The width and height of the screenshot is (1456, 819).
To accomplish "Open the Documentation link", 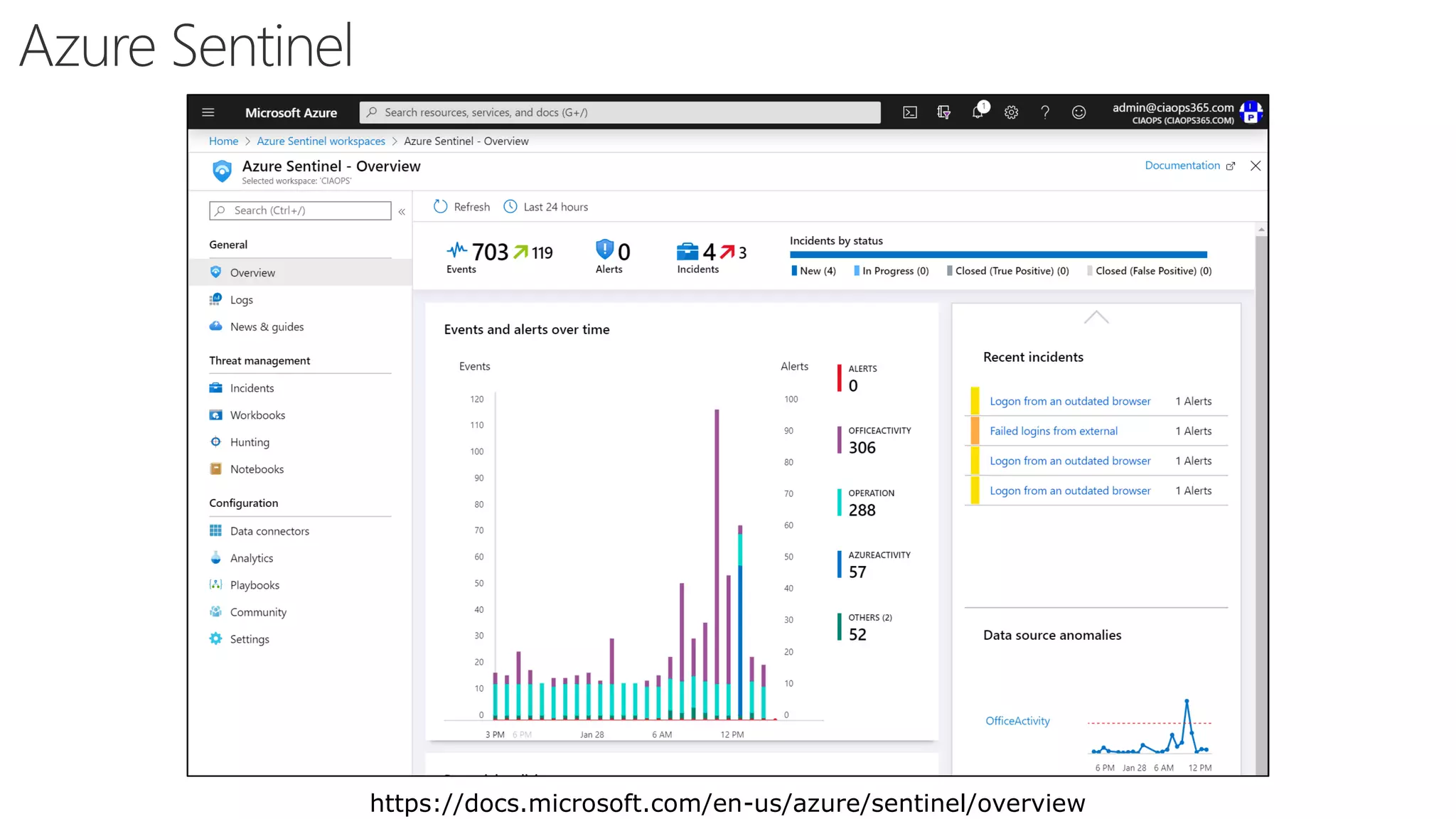I will 1182,165.
